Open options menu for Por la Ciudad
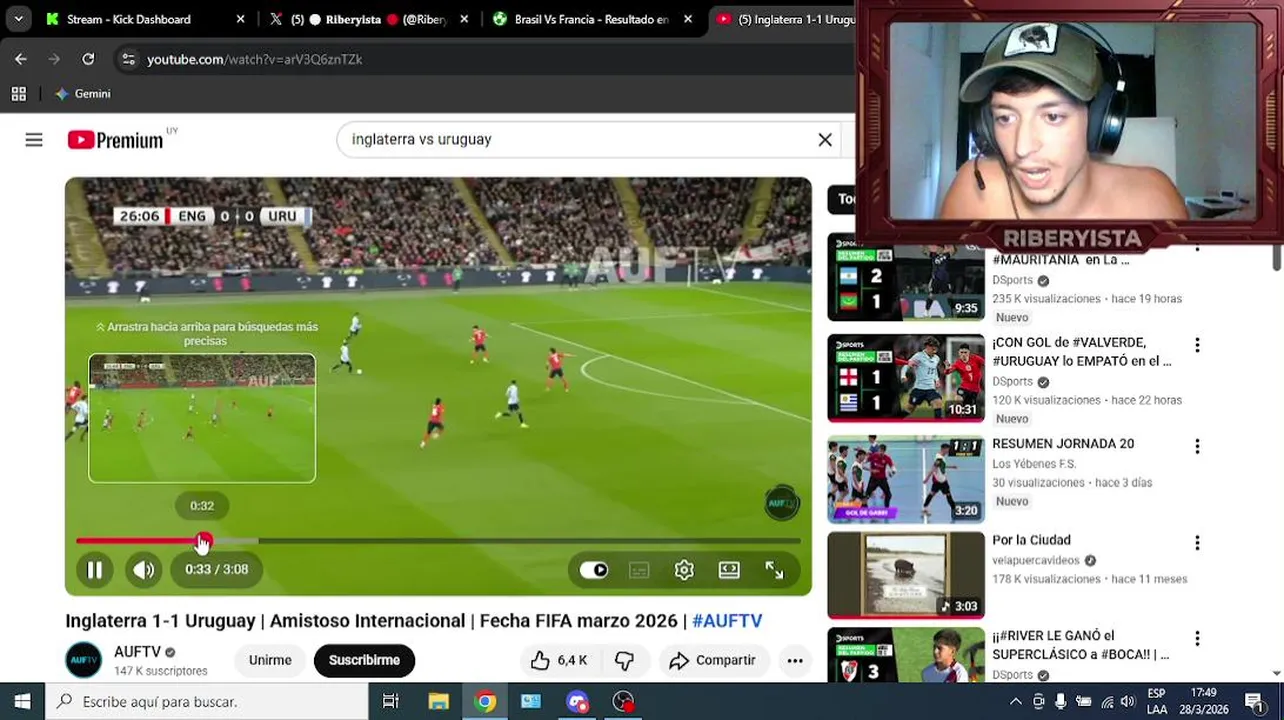 pyautogui.click(x=1197, y=543)
